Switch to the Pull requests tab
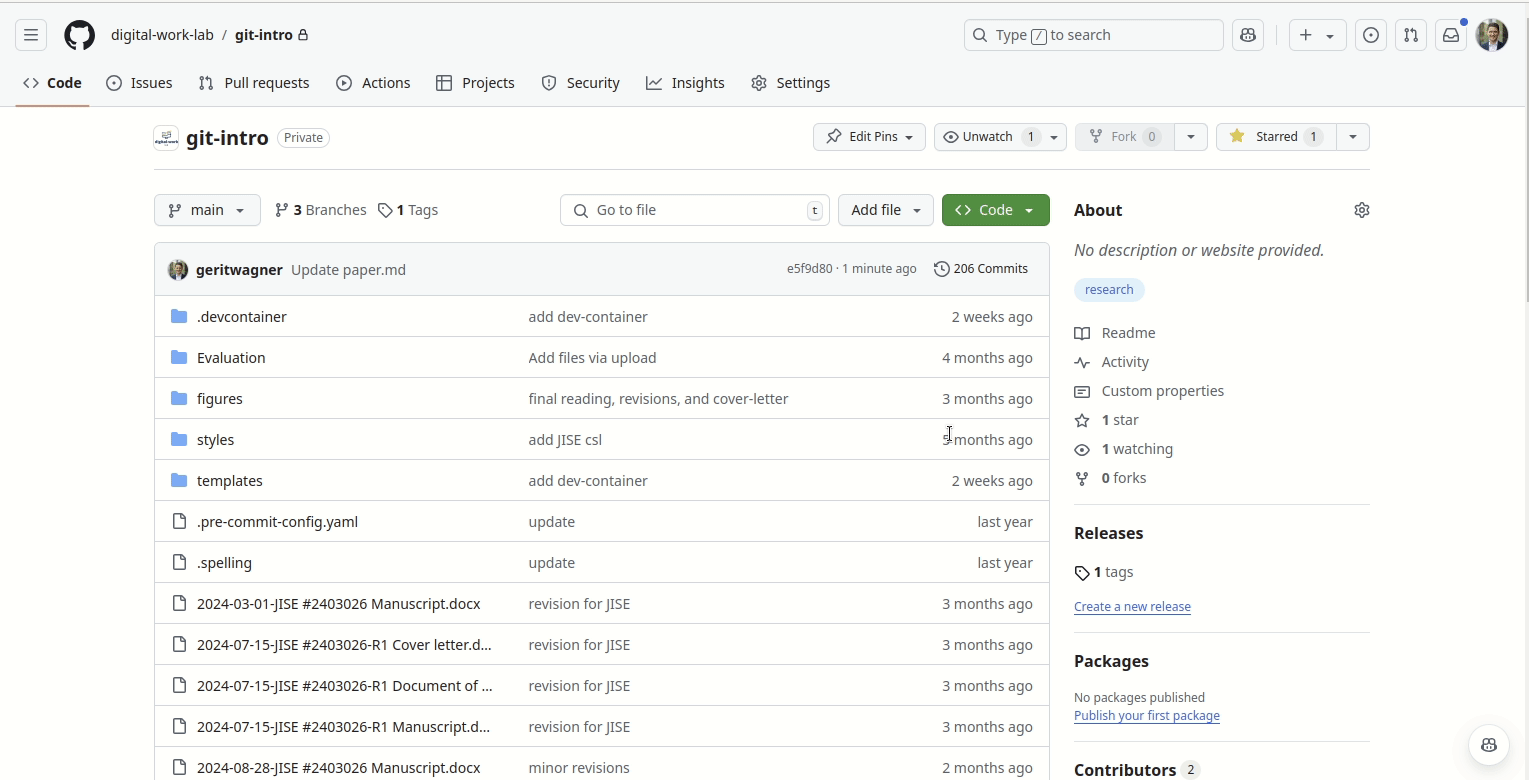Viewport: 1529px width, 780px height. 254,83
